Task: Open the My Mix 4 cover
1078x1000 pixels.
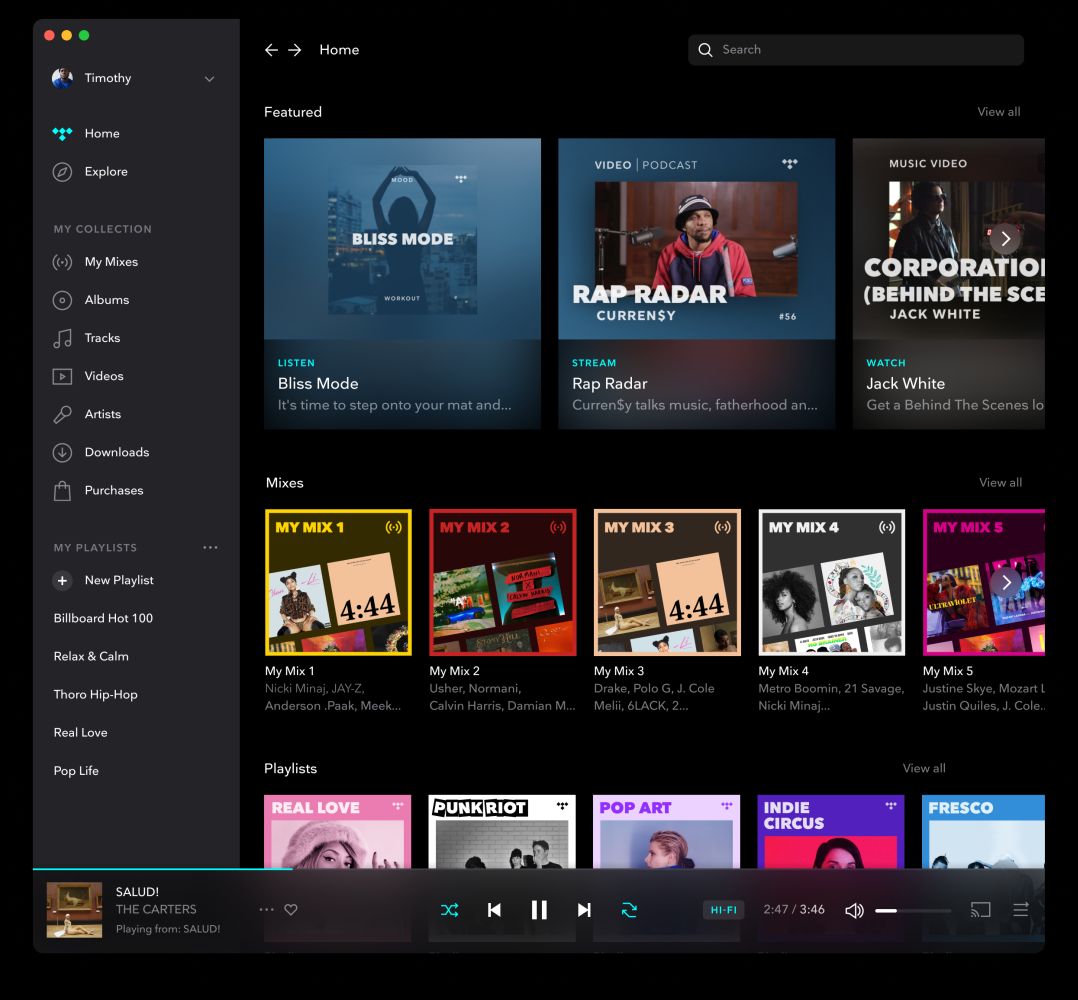Action: click(x=831, y=583)
